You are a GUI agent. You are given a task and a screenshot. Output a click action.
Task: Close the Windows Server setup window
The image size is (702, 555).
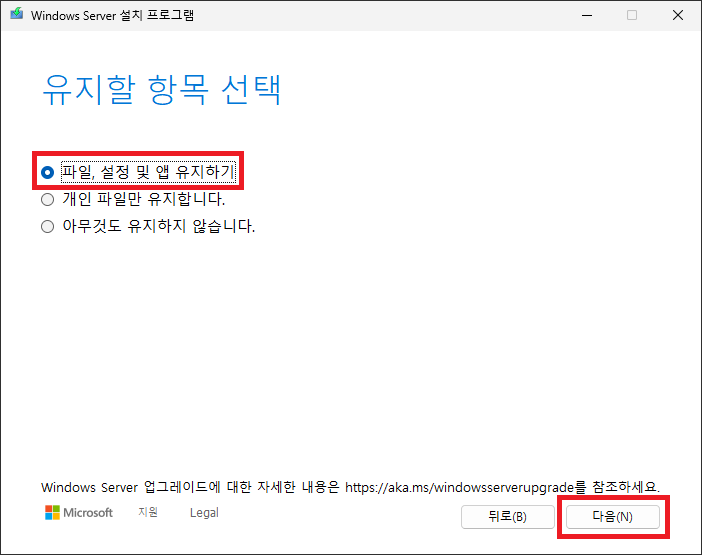pos(678,15)
